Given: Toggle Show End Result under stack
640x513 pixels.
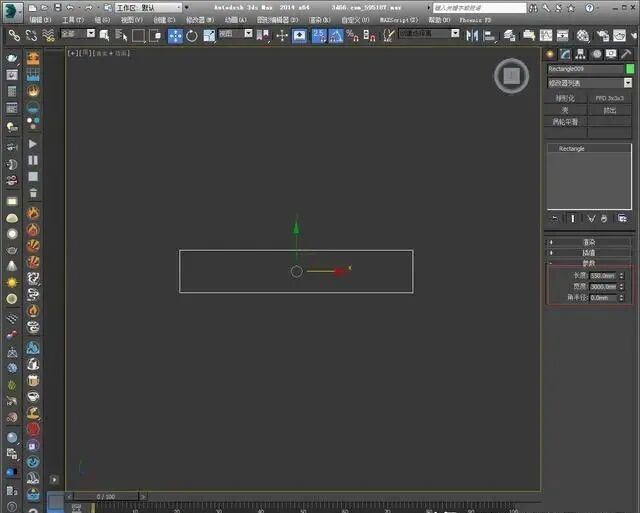Looking at the screenshot, I should 573,219.
